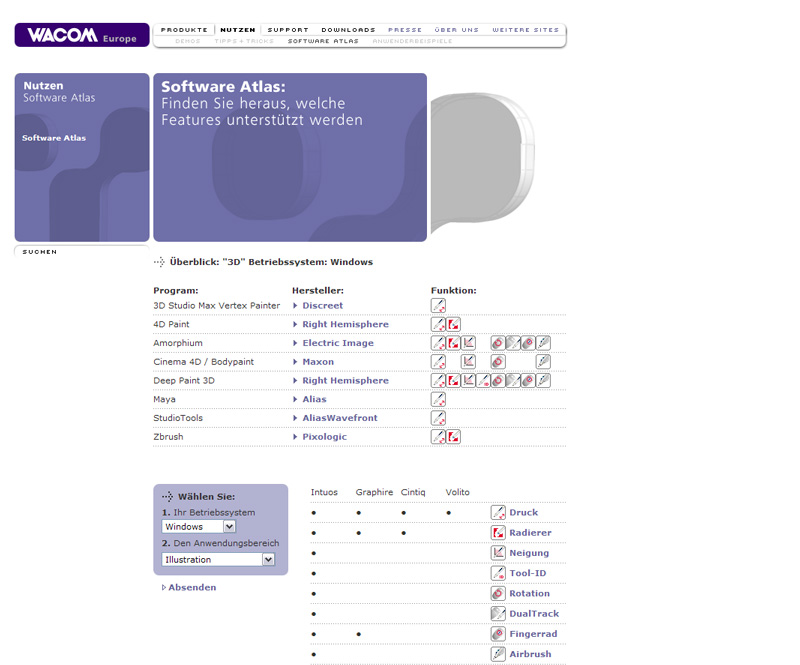Click the Absenden submit link
800x665 pixels.
tap(191, 588)
